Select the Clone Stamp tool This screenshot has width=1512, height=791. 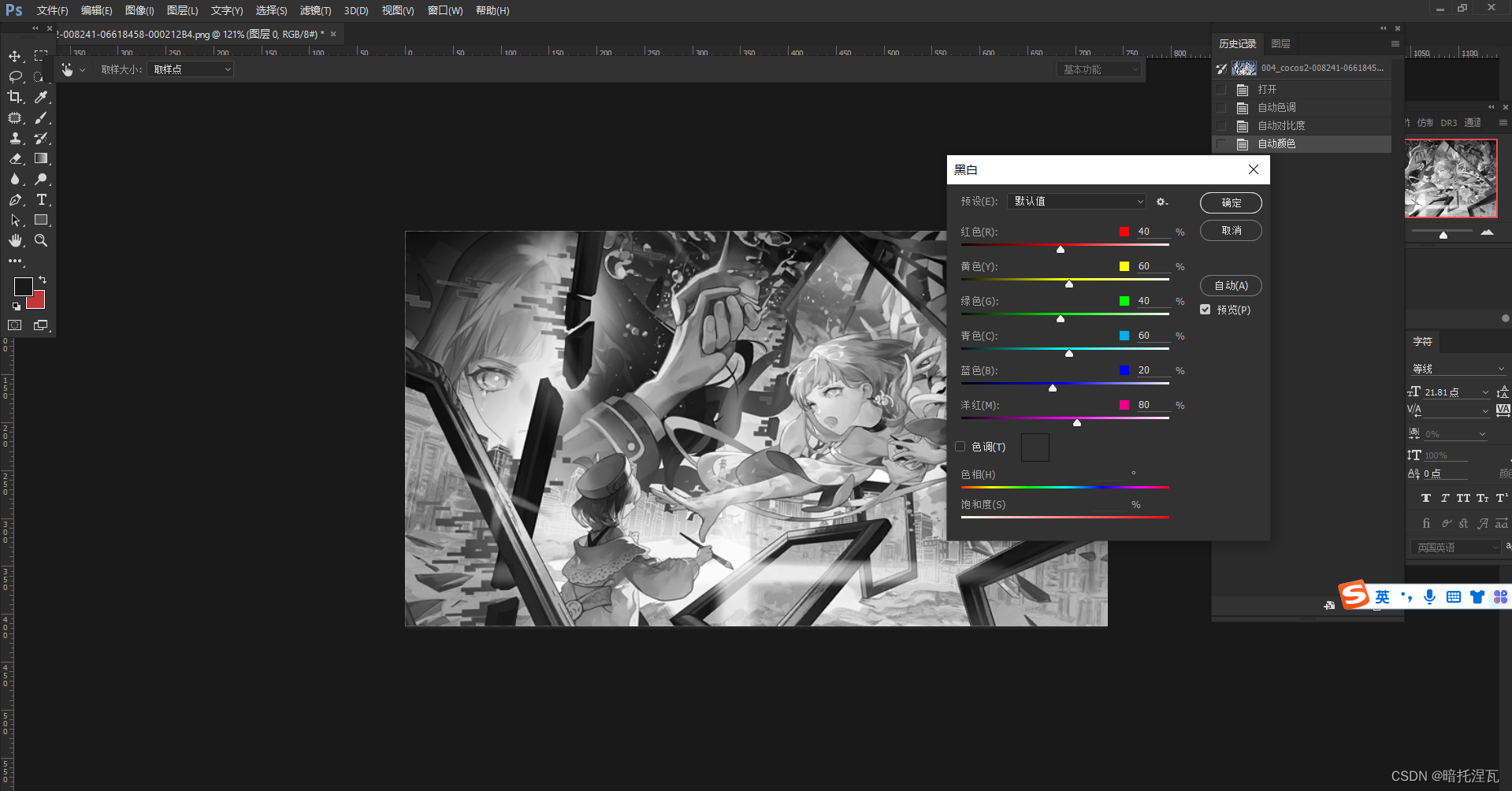click(15, 138)
